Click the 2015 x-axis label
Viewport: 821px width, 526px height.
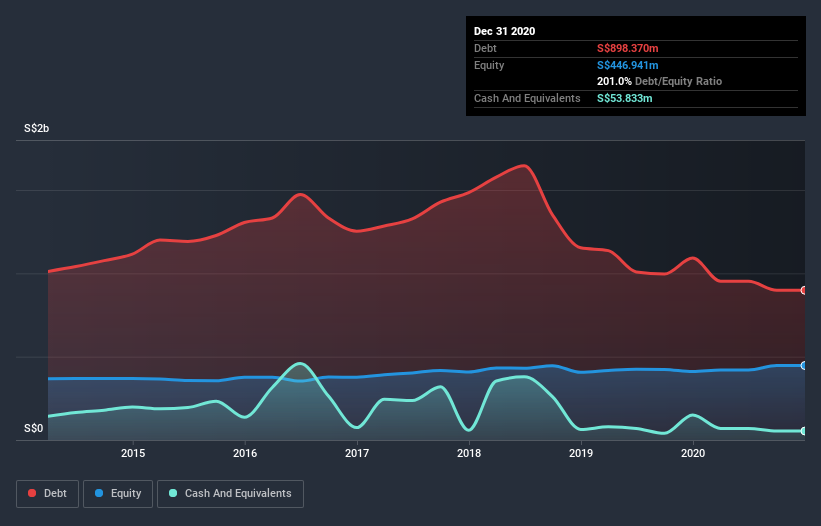[x=133, y=453]
